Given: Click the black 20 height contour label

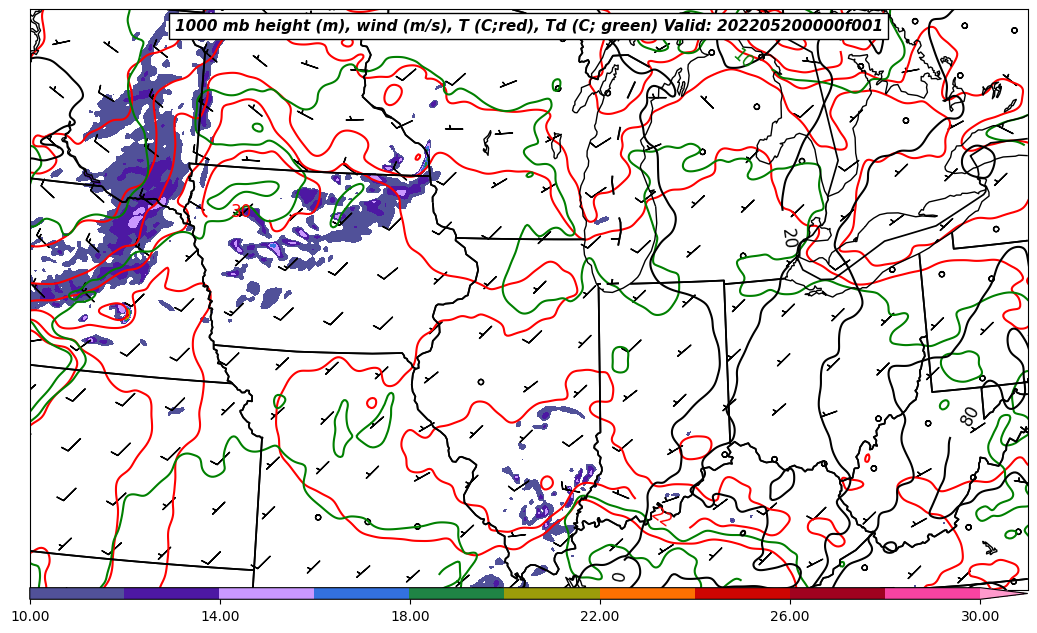Looking at the screenshot, I should coord(790,237).
